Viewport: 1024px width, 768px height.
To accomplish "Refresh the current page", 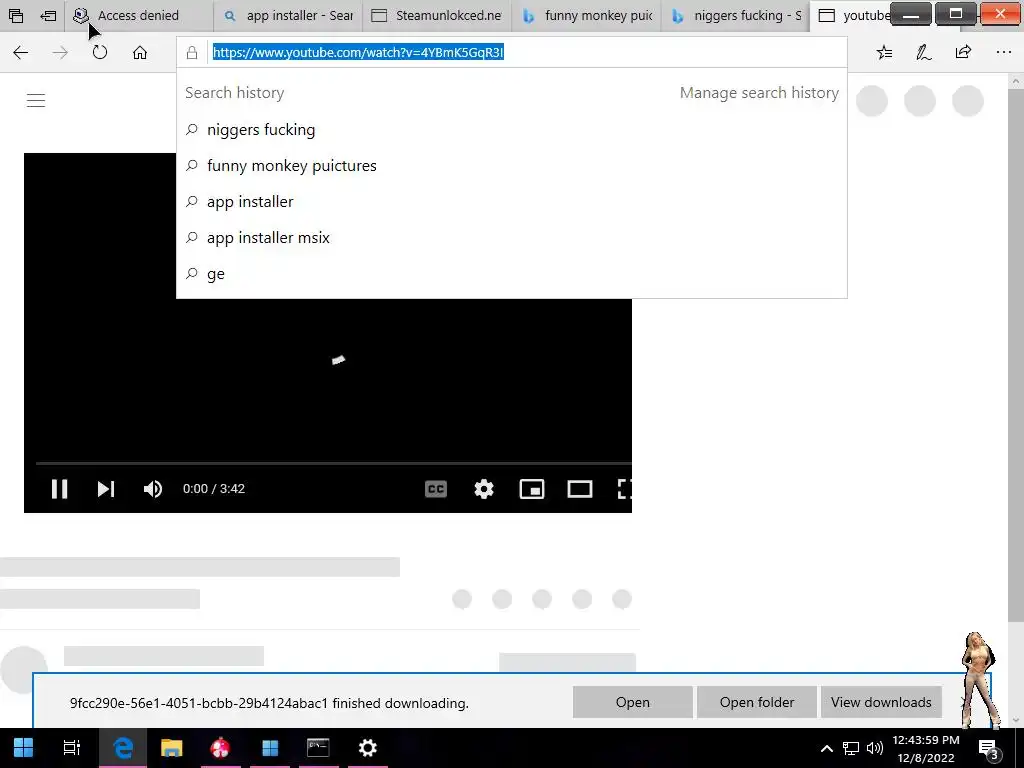I will tap(100, 52).
